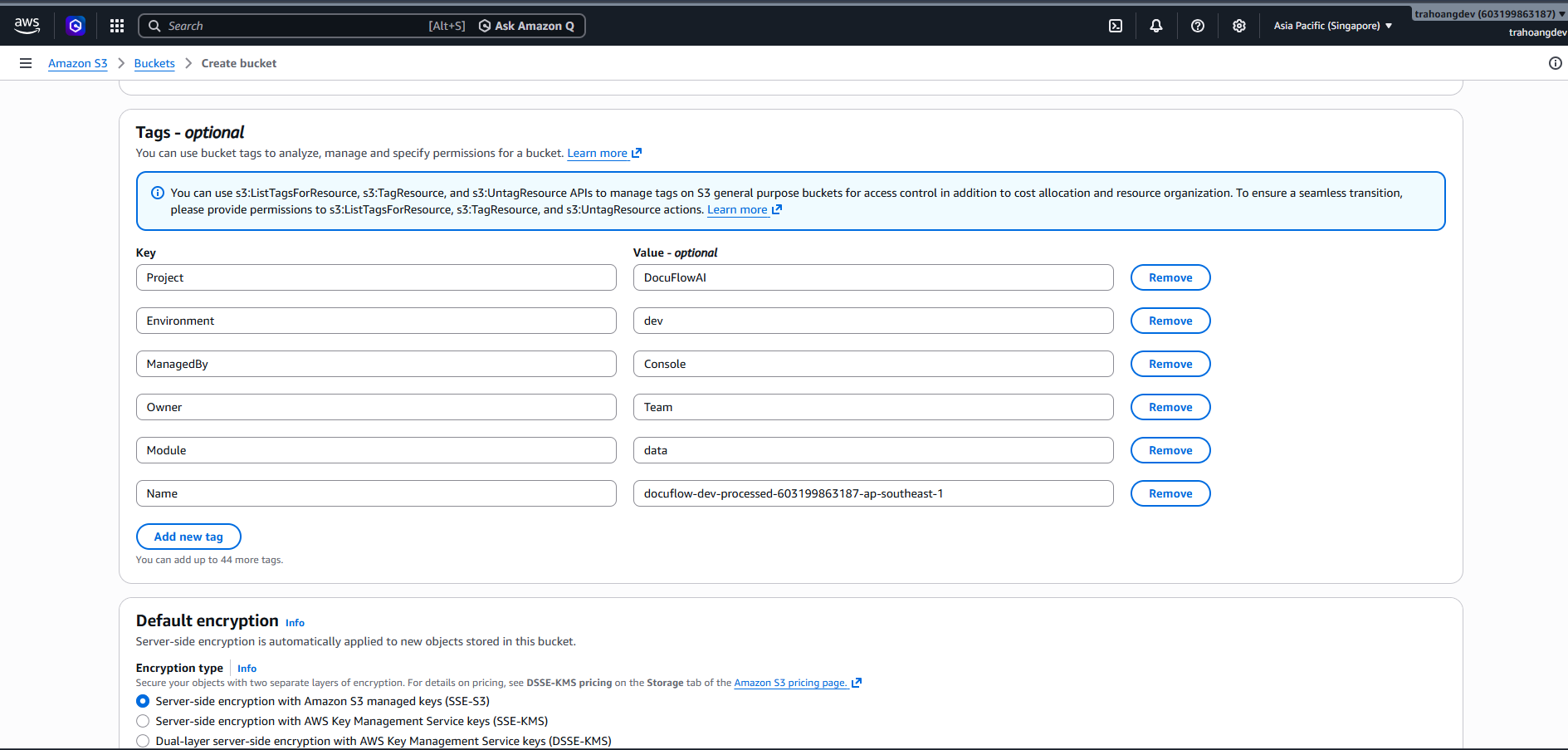Click Add new tag

coord(188,537)
